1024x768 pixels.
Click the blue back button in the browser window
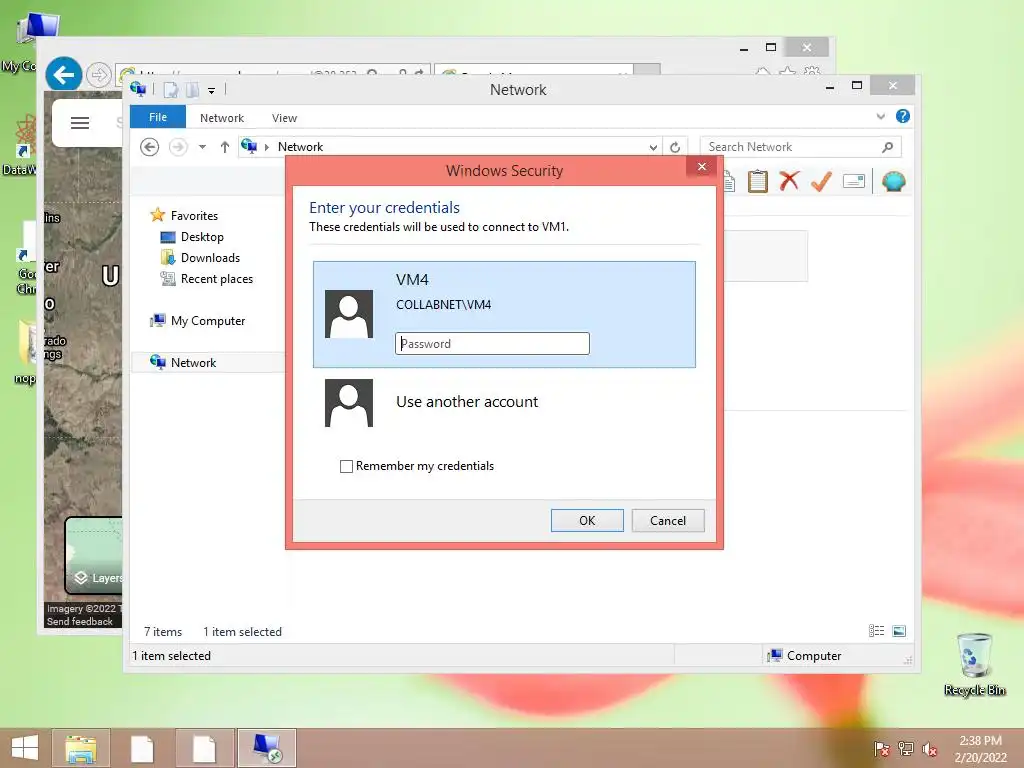pyautogui.click(x=63, y=75)
